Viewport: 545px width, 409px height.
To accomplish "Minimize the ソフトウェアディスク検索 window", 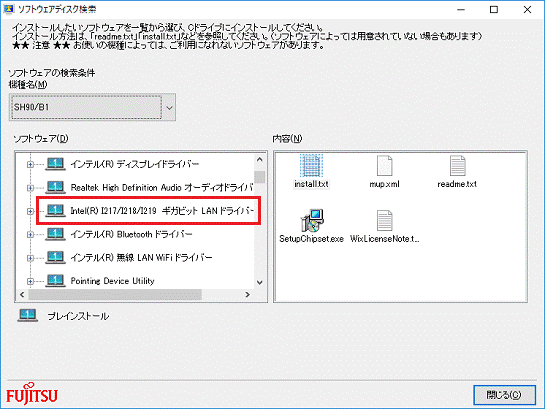I will coord(461,9).
